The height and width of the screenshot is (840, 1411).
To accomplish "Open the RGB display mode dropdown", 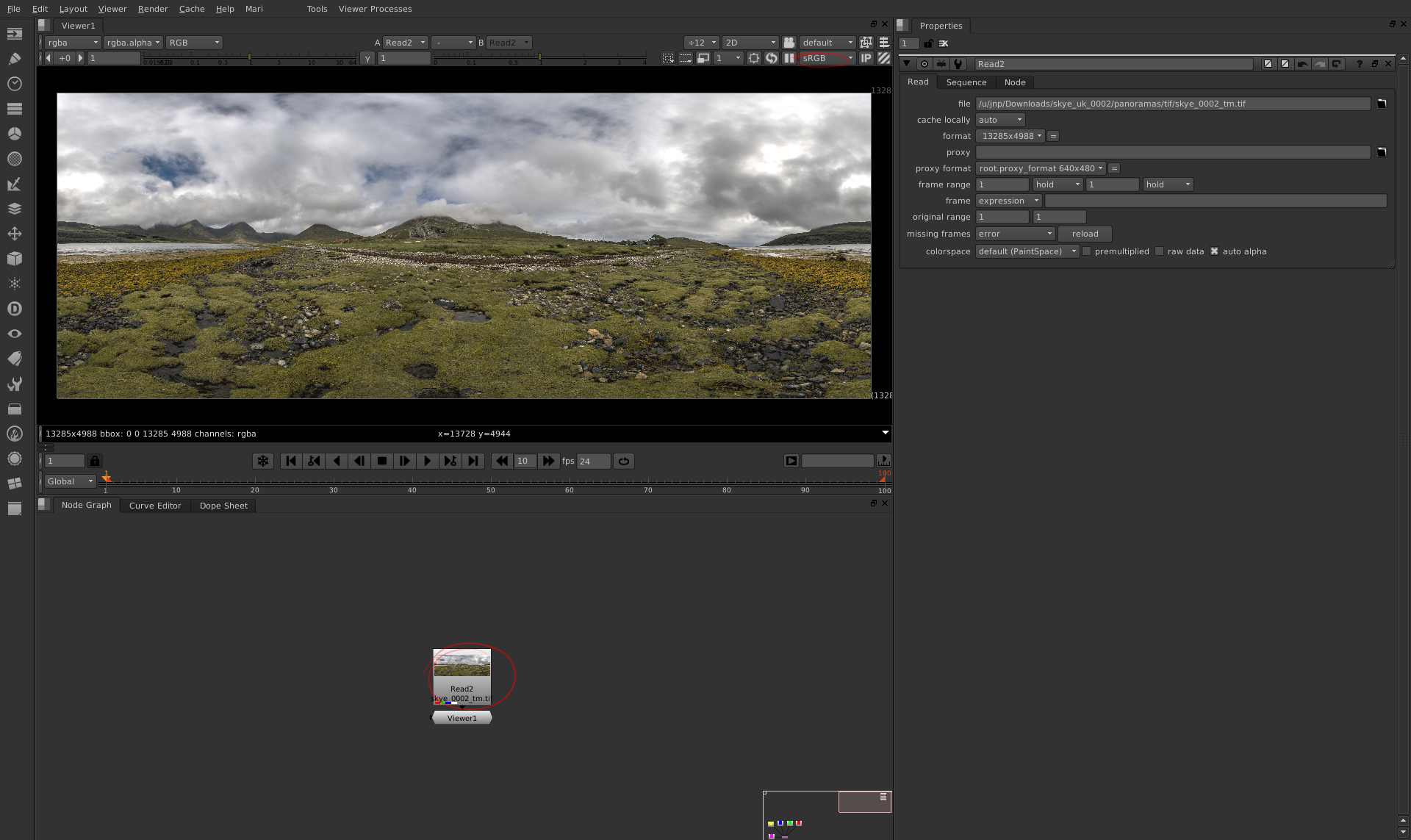I will click(x=194, y=43).
